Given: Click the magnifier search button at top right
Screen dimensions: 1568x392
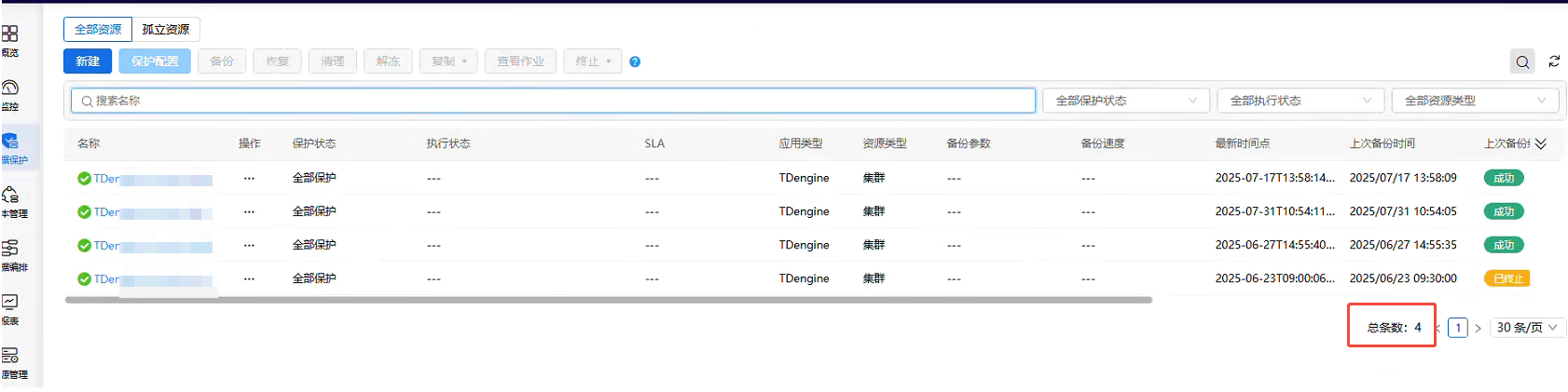Looking at the screenshot, I should click(x=1522, y=61).
